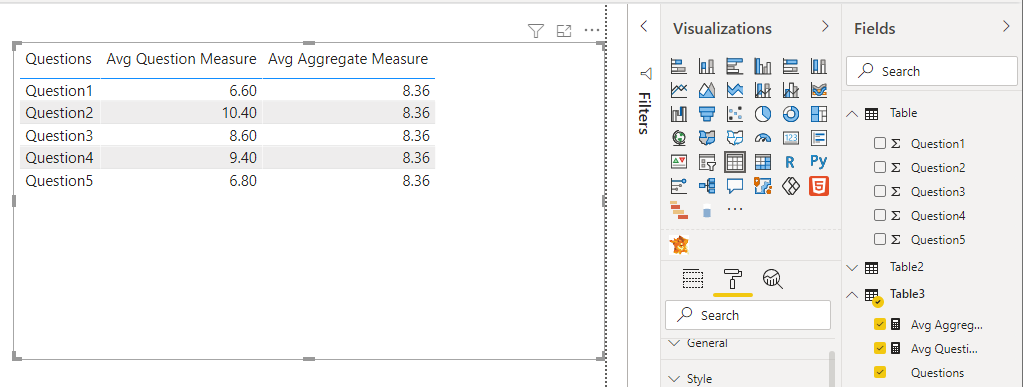Collapse the Table3 node in Fields
Image resolution: width=1023 pixels, height=387 pixels.
pos(852,295)
